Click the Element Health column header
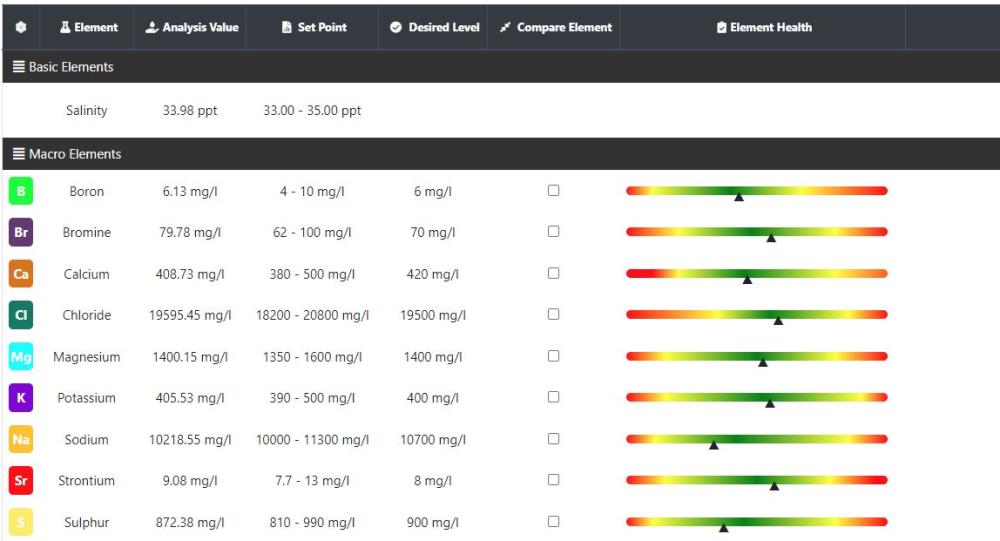 (x=764, y=28)
